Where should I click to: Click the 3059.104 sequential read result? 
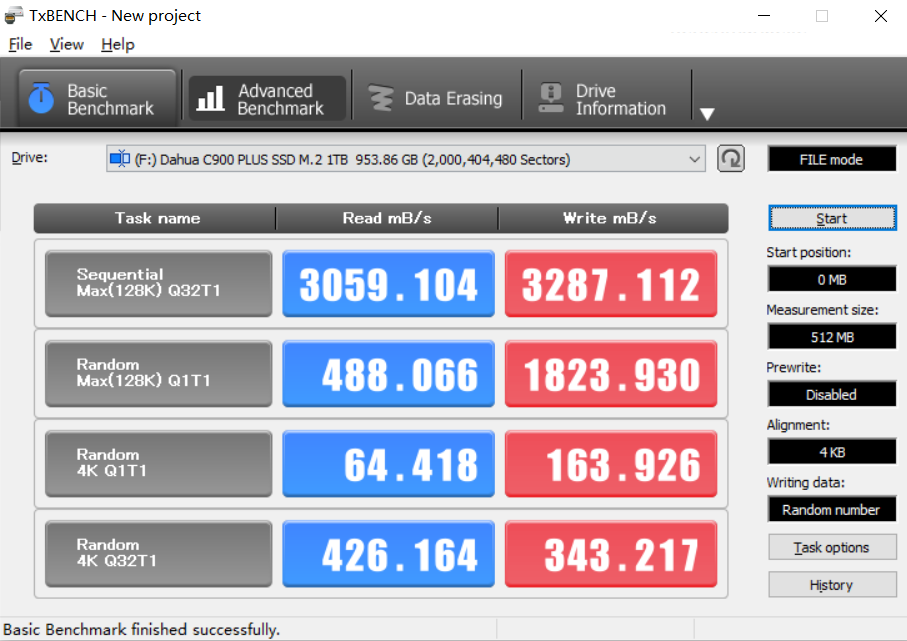(388, 283)
